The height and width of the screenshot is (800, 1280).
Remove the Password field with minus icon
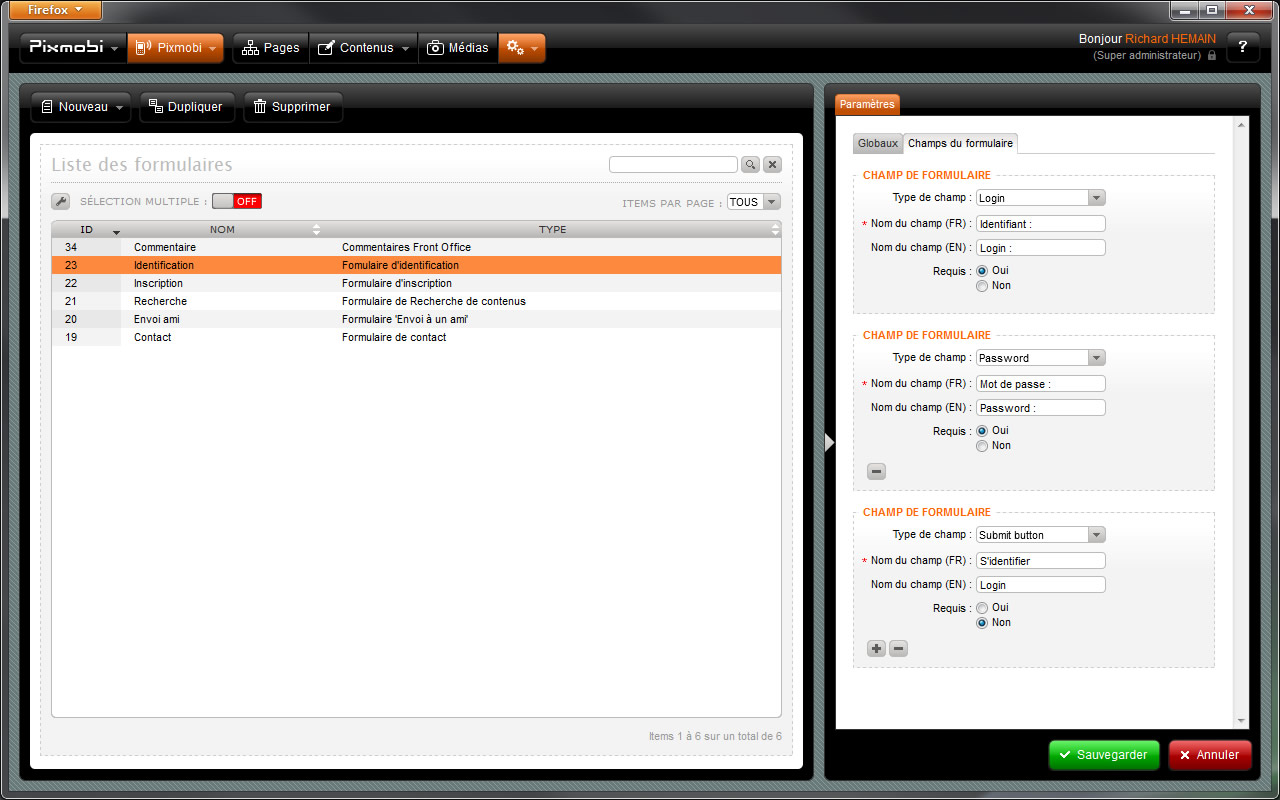pyautogui.click(x=877, y=471)
